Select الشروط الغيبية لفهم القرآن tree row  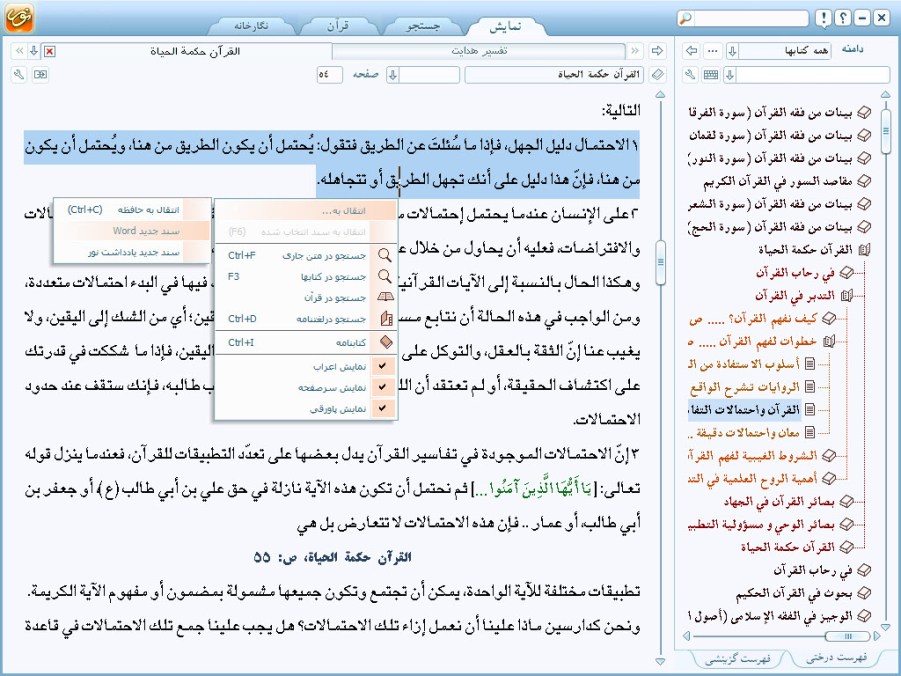pyautogui.click(x=753, y=456)
